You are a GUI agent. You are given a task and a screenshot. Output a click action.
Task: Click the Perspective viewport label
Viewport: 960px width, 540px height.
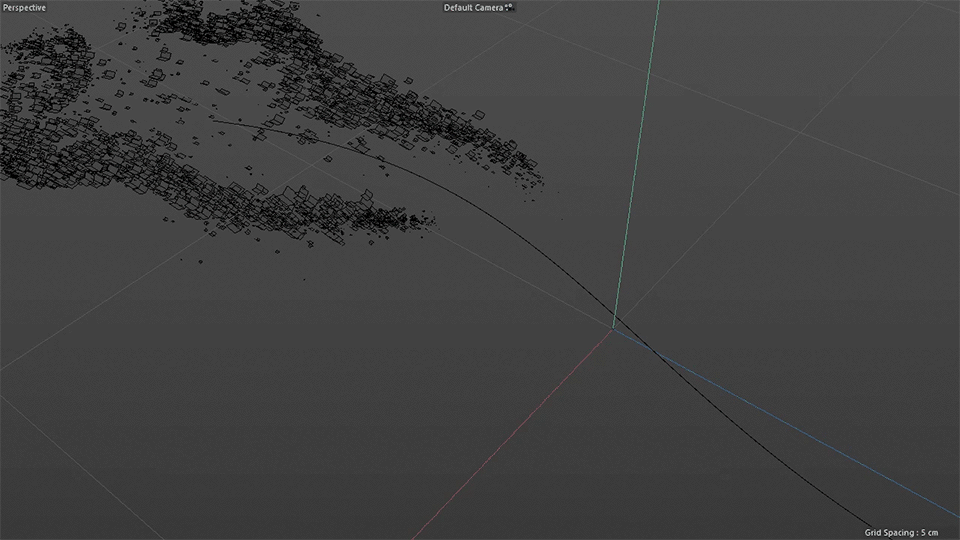24,8
